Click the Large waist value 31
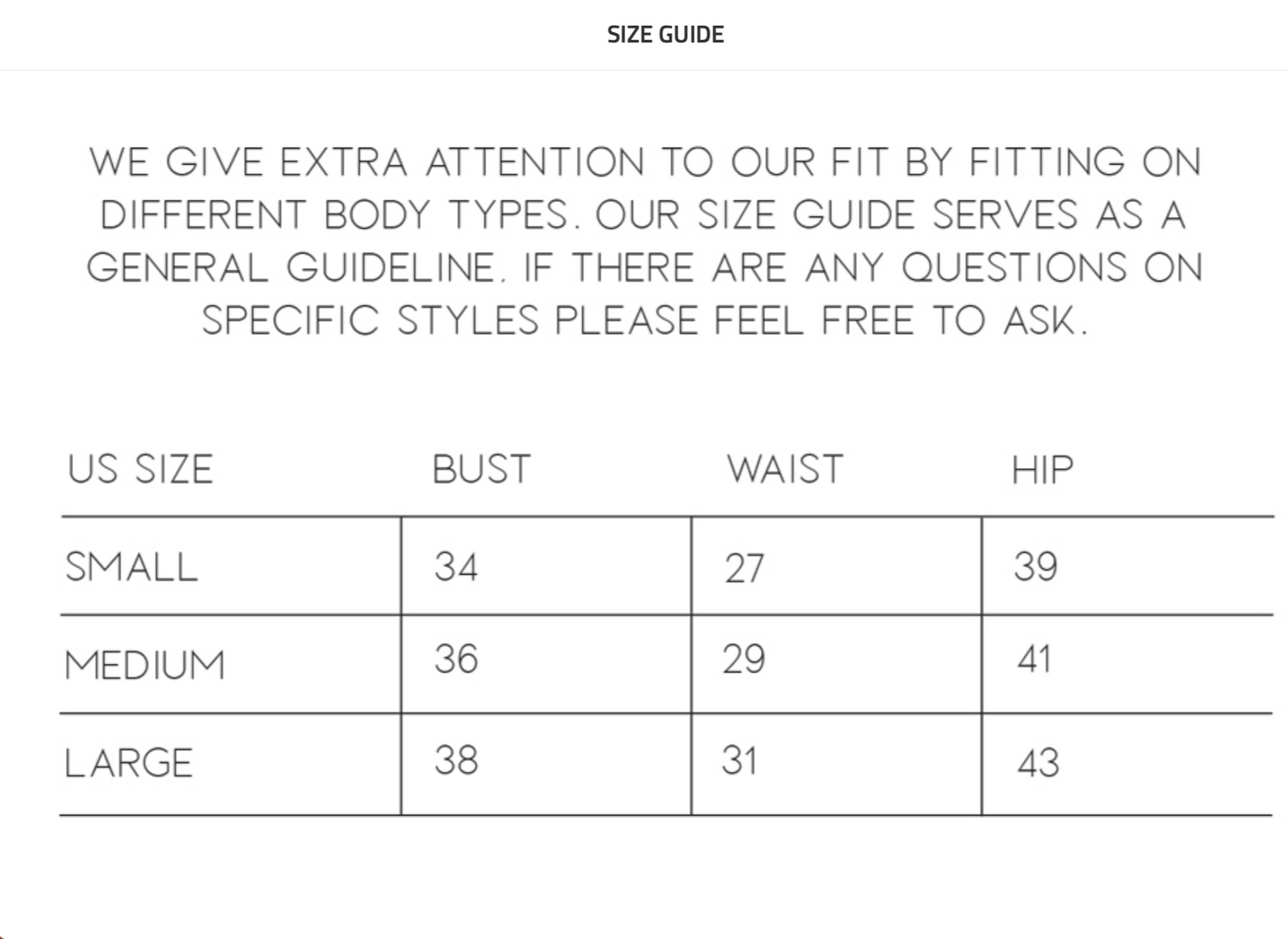Image resolution: width=1288 pixels, height=939 pixels. [x=740, y=761]
